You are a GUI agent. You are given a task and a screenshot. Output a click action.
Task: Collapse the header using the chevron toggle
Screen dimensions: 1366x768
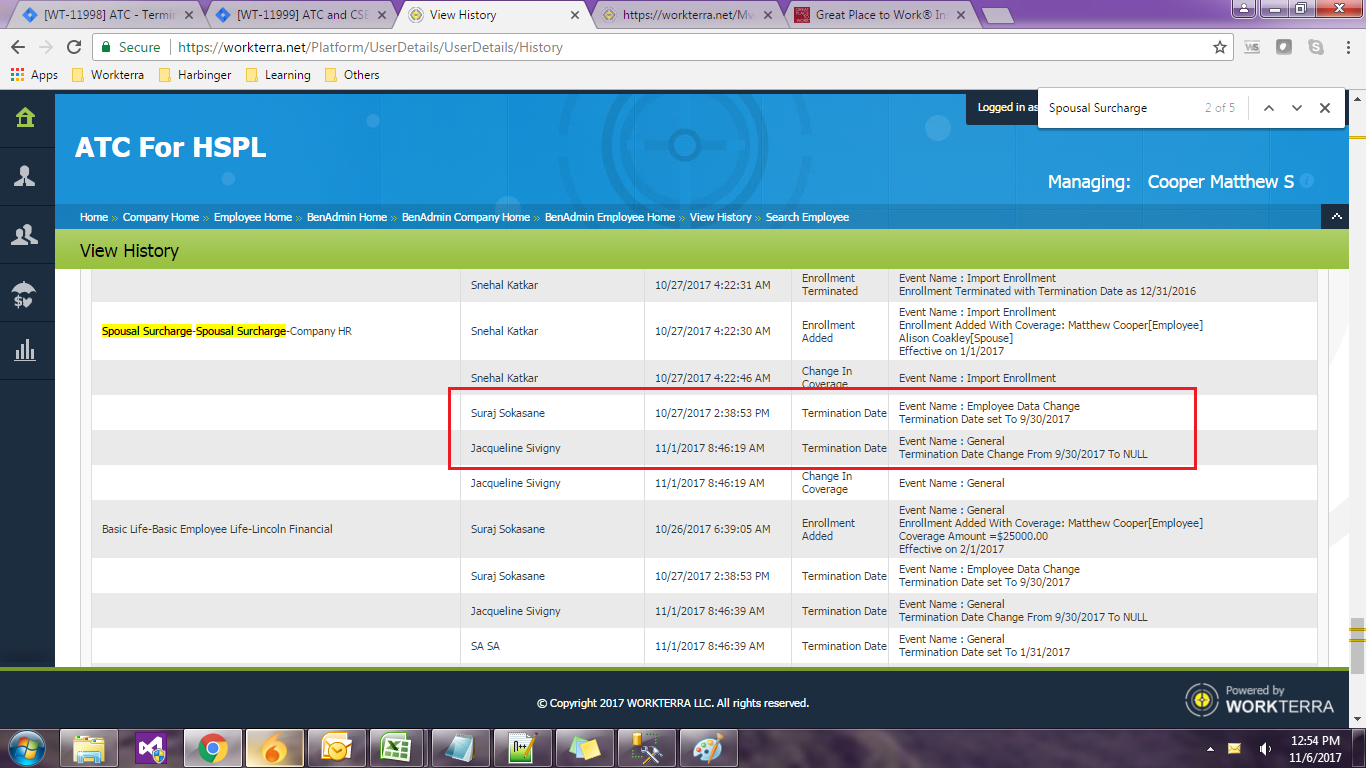1336,217
